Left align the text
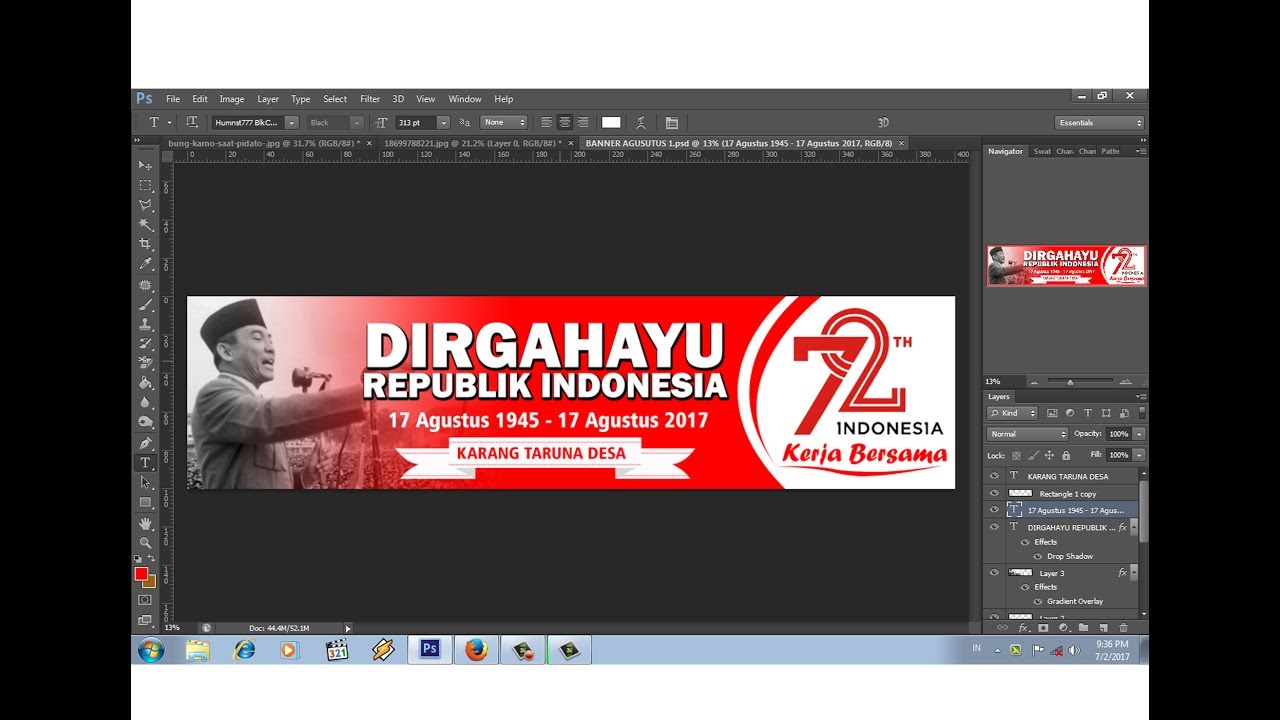 coord(546,122)
